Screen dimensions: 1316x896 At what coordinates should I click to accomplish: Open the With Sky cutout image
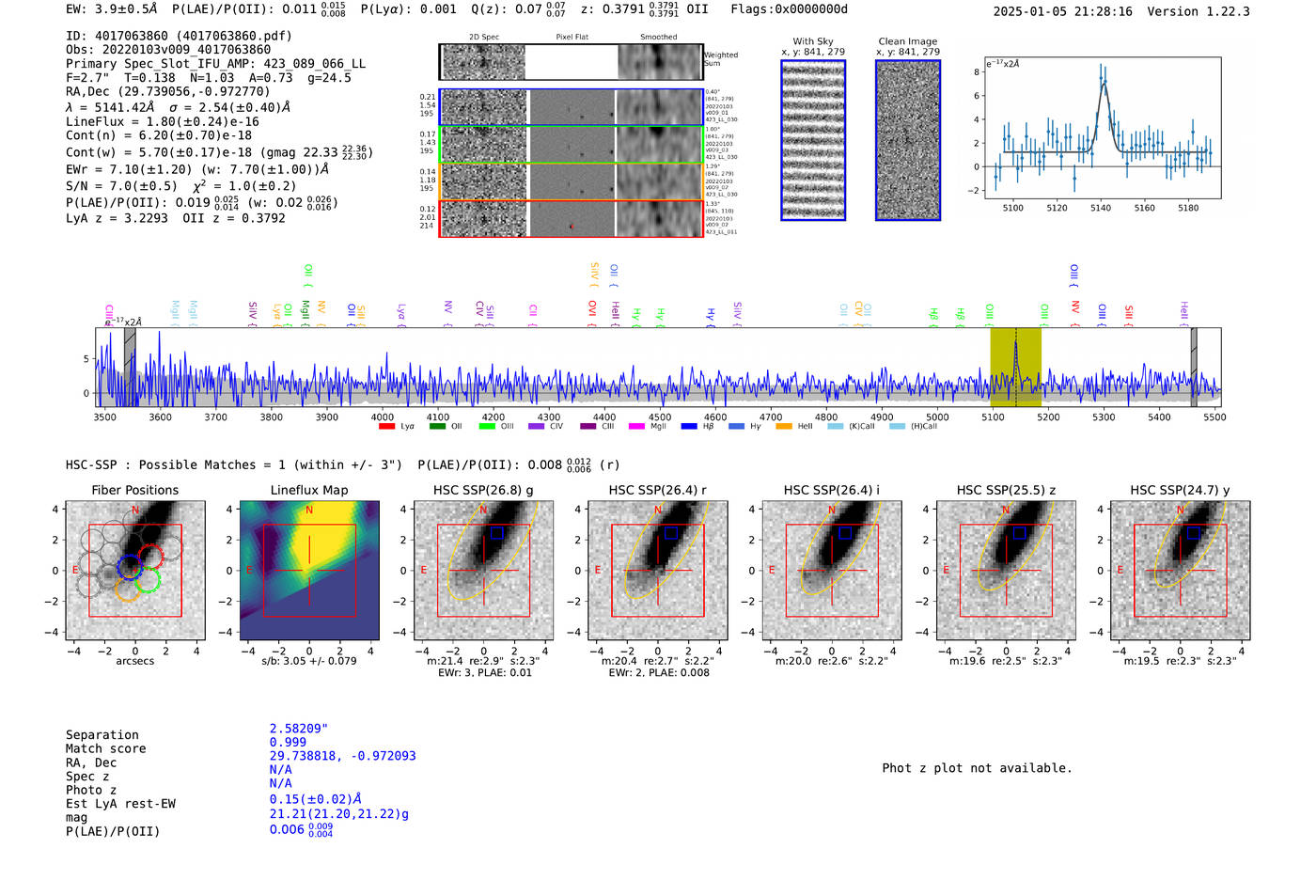coord(813,140)
